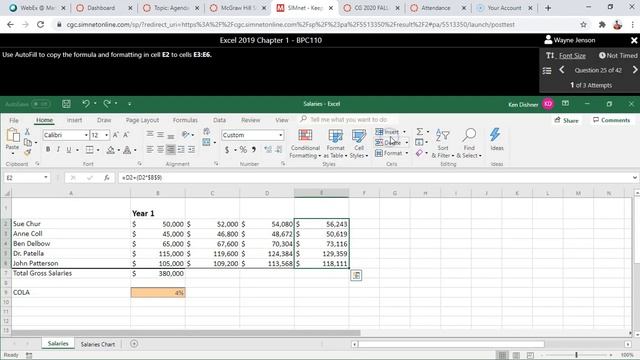Screen dimensions: 640x360
Task: Toggle Center alignment on the ribbon
Action: coord(160,150)
